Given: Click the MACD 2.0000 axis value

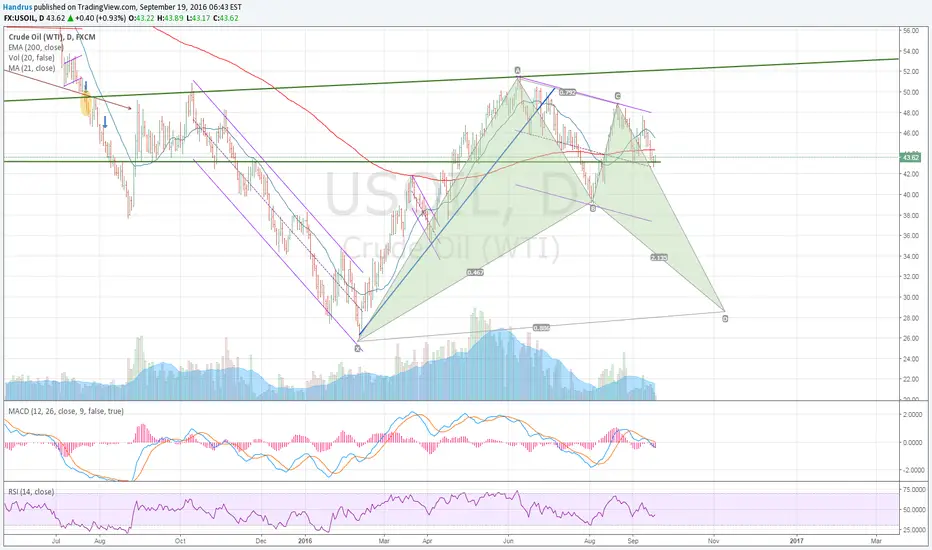Looking at the screenshot, I should tap(912, 415).
